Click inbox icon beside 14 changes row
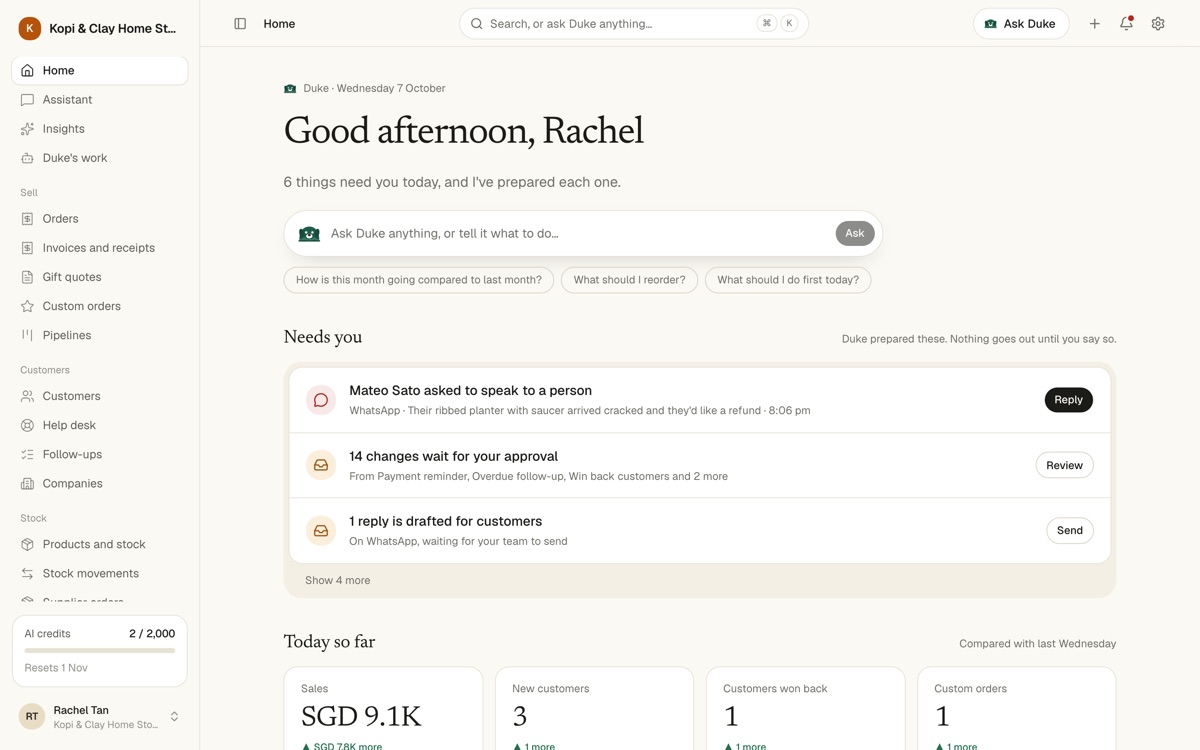This screenshot has height=750, width=1200. [x=321, y=465]
